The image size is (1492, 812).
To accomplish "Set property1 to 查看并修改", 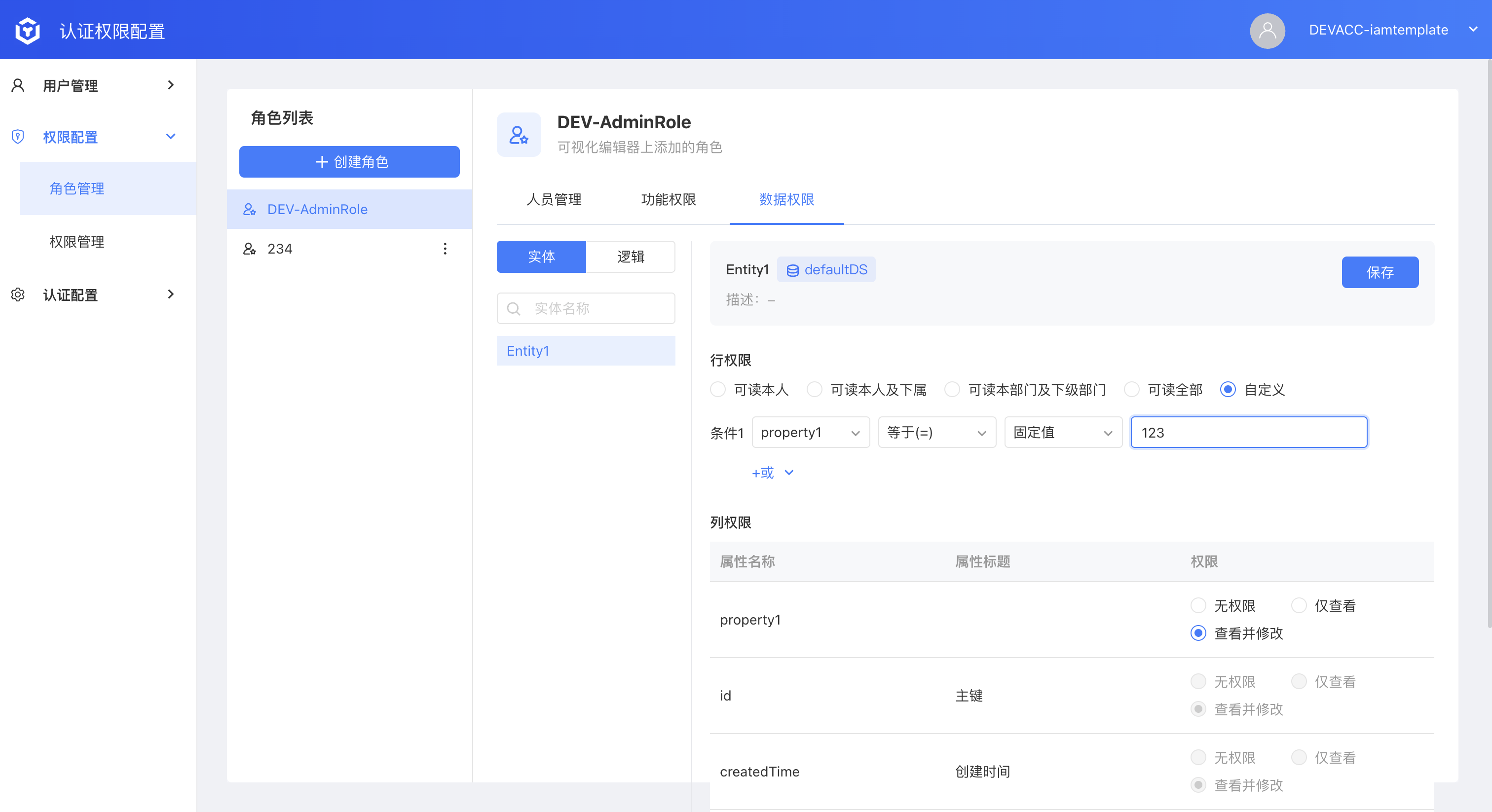I will 1198,633.
